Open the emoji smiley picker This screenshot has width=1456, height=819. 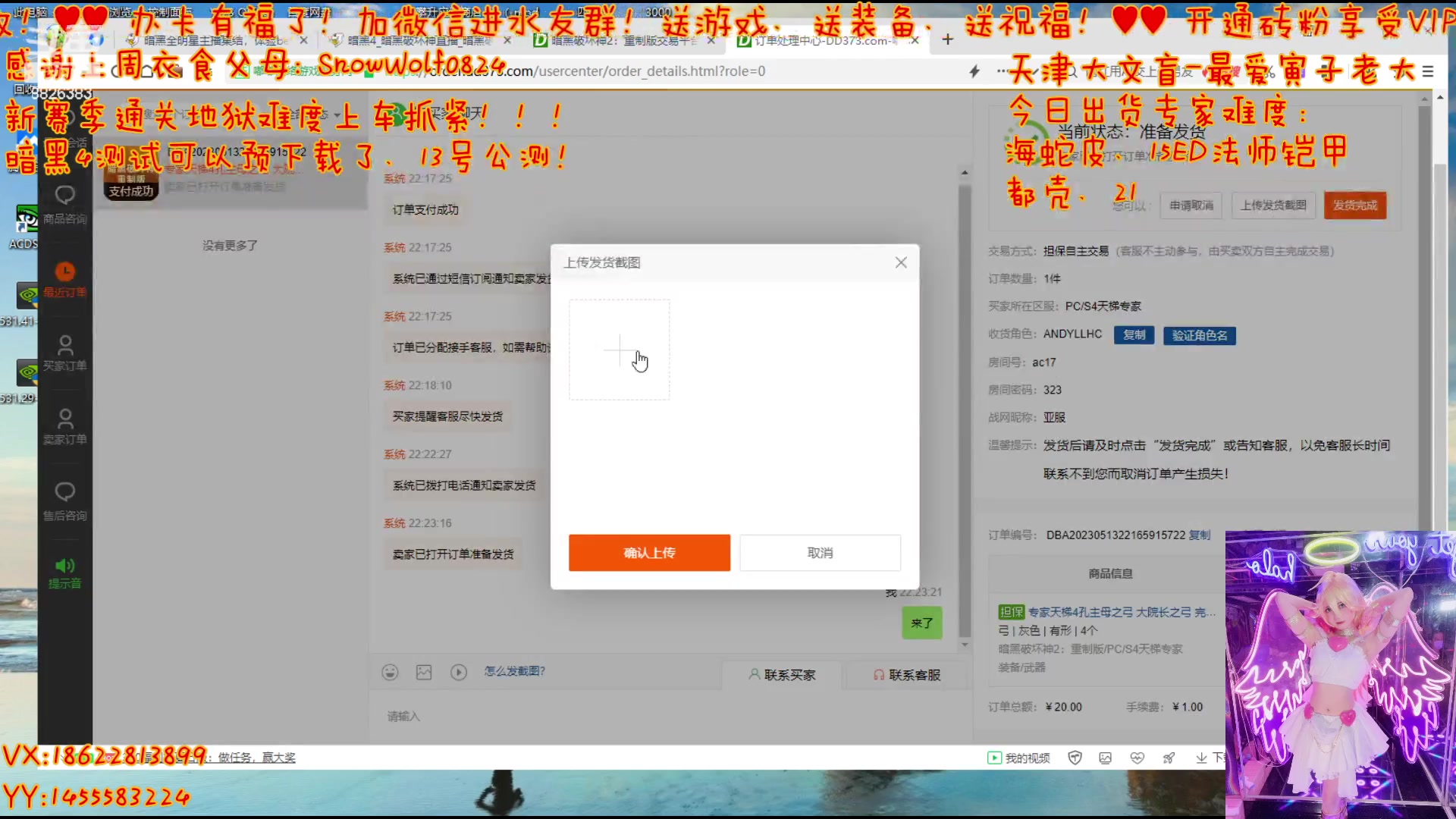point(390,672)
